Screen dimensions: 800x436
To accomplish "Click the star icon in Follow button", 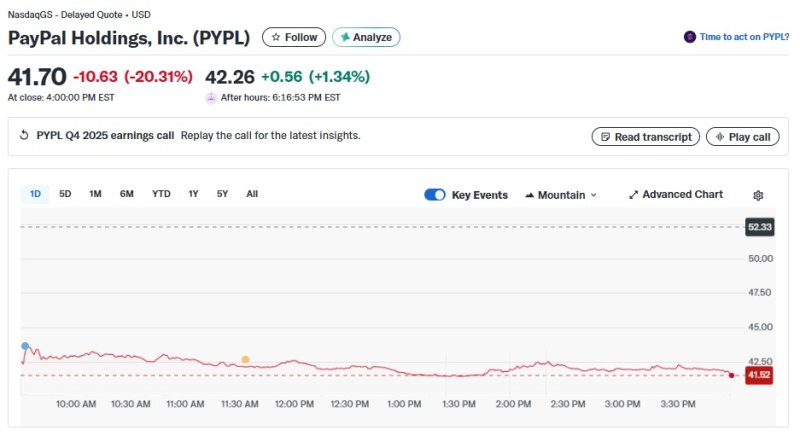I will pyautogui.click(x=276, y=37).
